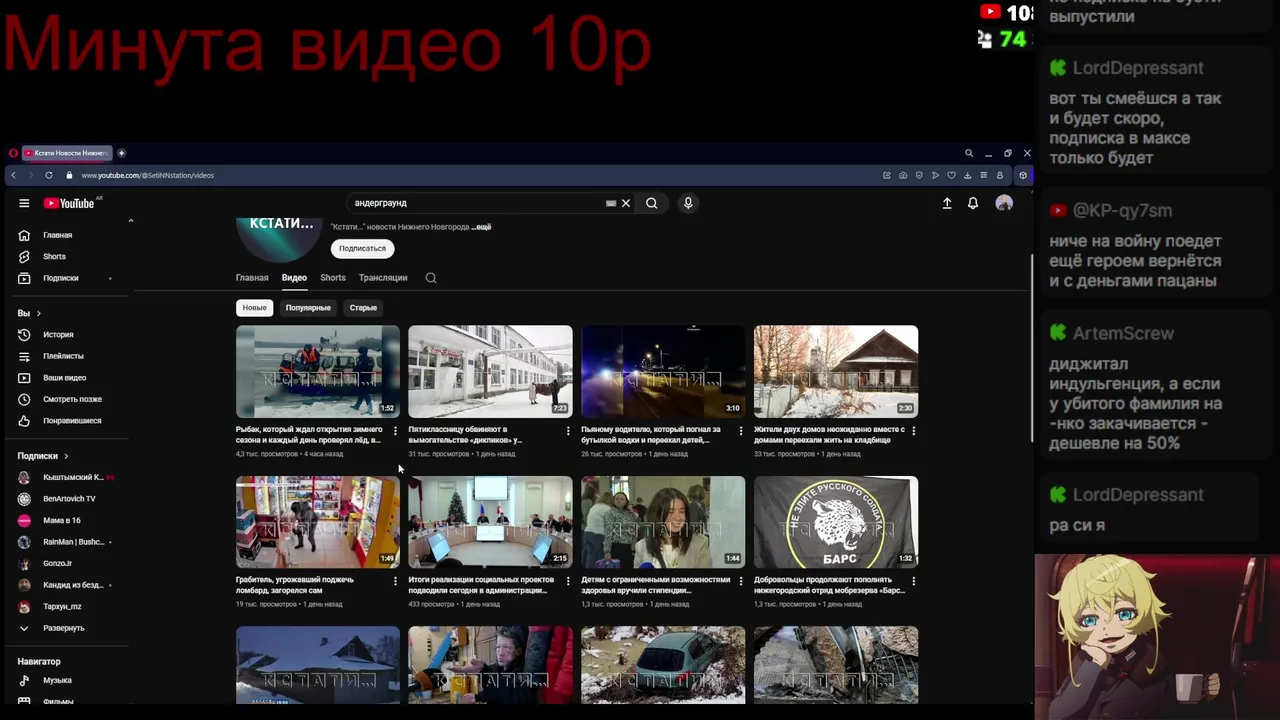1280x720 pixels.
Task: Play the Пятиклассницу school video thumbnail
Action: [490, 371]
